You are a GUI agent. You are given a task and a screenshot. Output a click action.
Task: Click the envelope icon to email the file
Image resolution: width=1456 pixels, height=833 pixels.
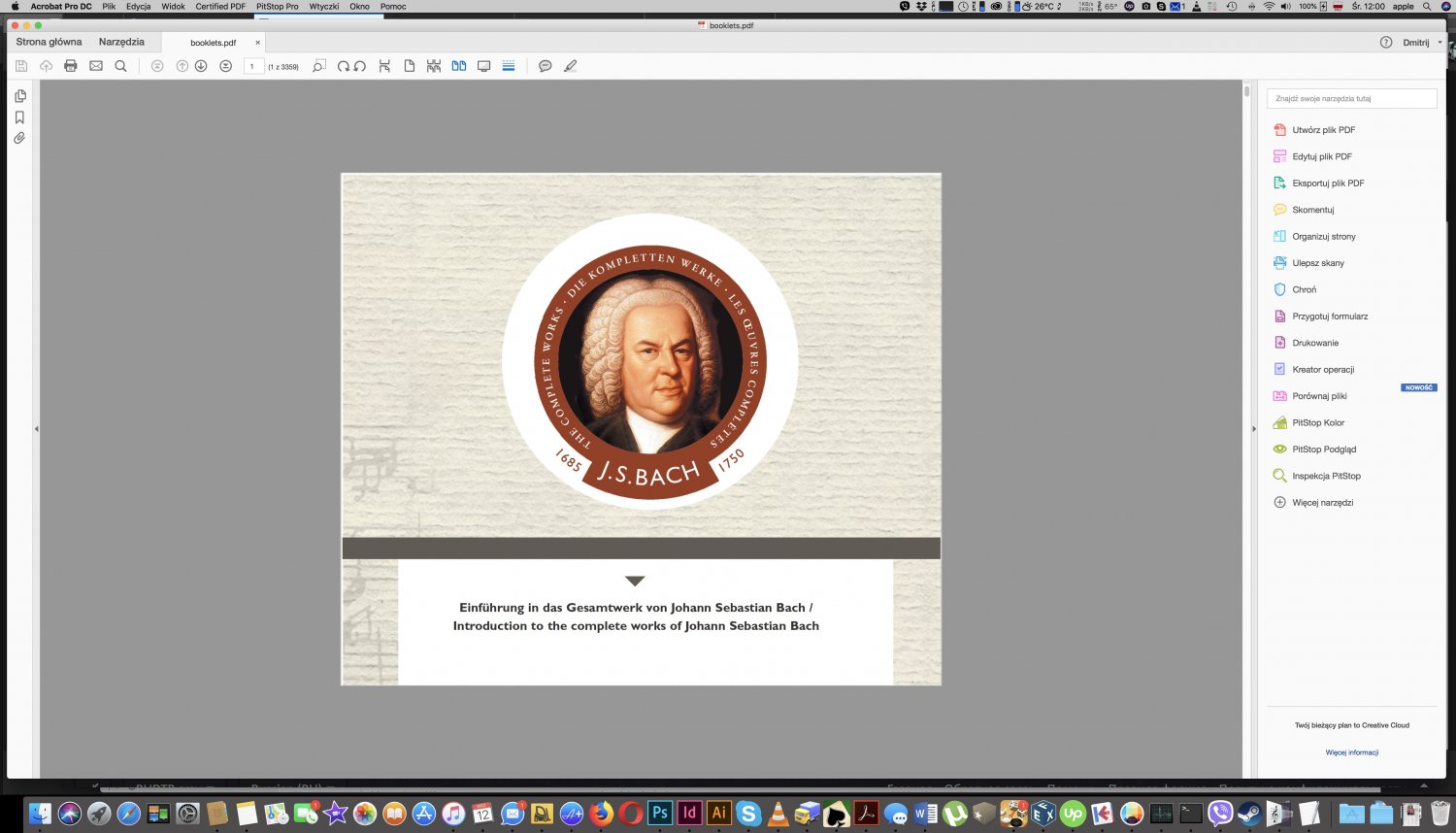95,66
